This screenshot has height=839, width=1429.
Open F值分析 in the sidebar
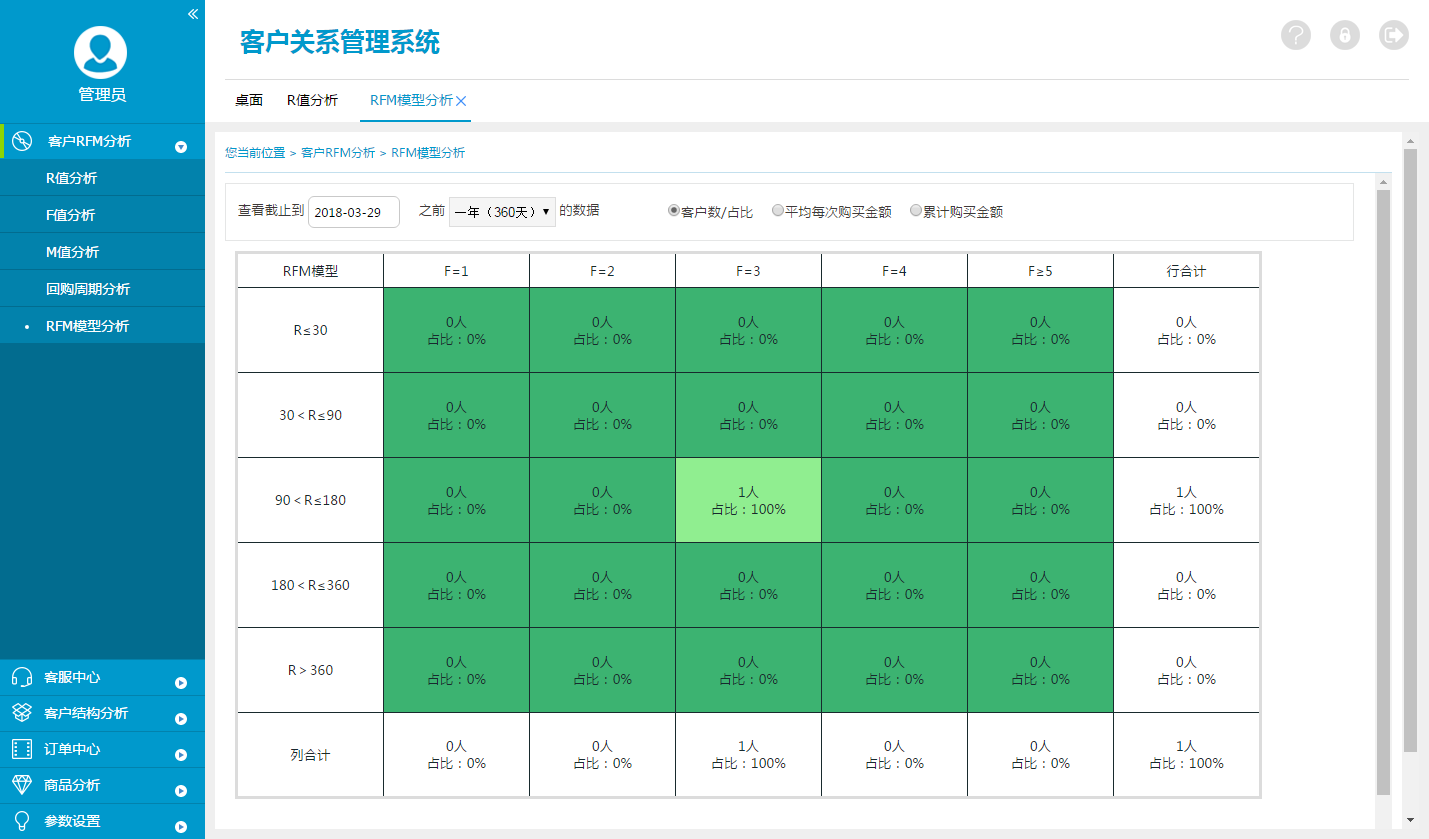click(71, 215)
